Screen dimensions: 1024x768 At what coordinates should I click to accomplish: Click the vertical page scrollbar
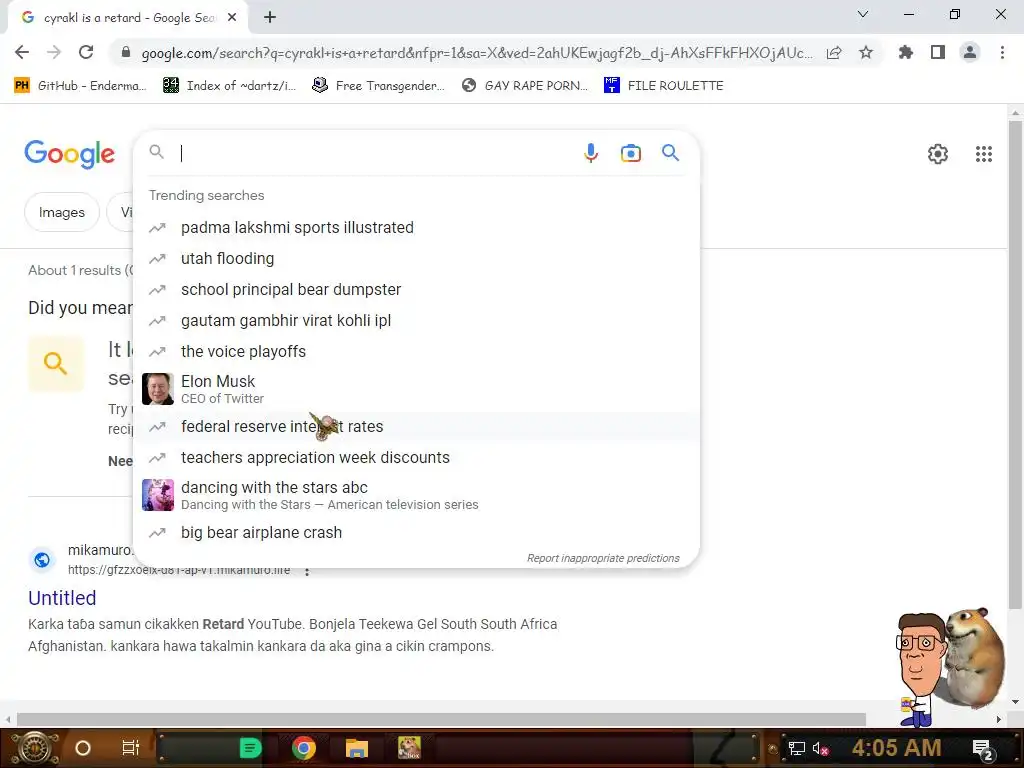tap(1015, 366)
